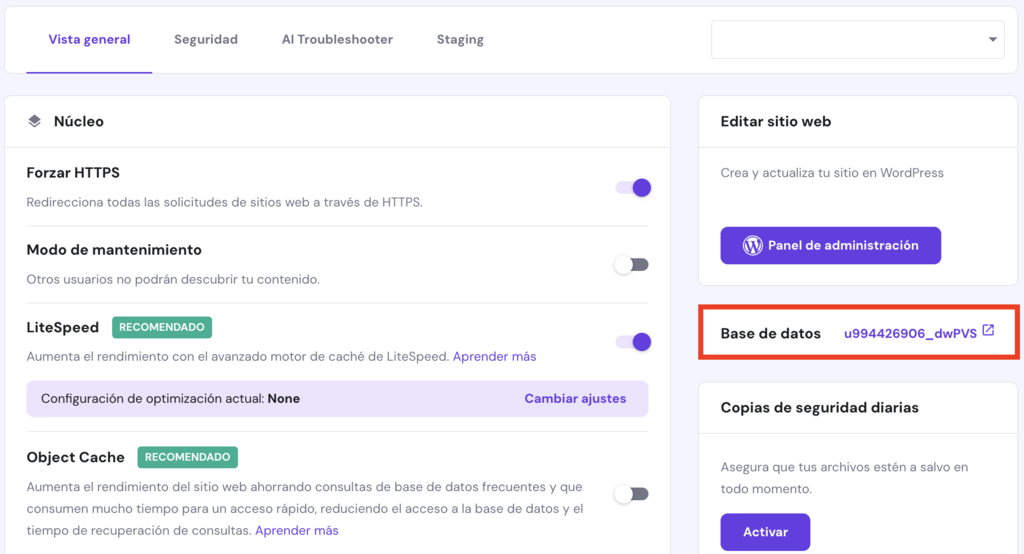Open database u994426906_dwPVS link
This screenshot has height=554, width=1024.
click(x=910, y=333)
